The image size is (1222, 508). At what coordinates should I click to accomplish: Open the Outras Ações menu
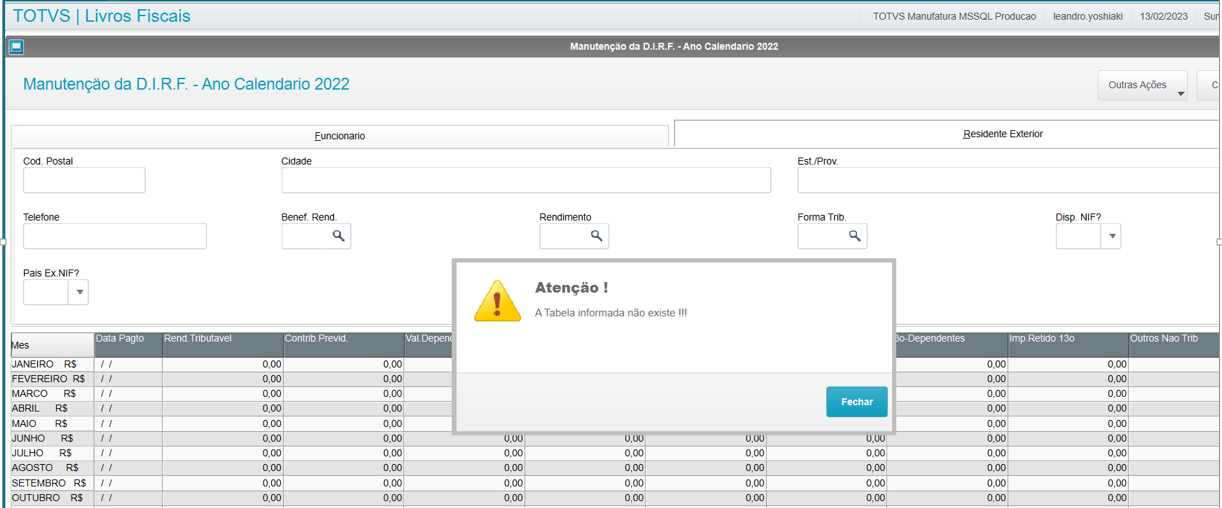pyautogui.click(x=1142, y=85)
